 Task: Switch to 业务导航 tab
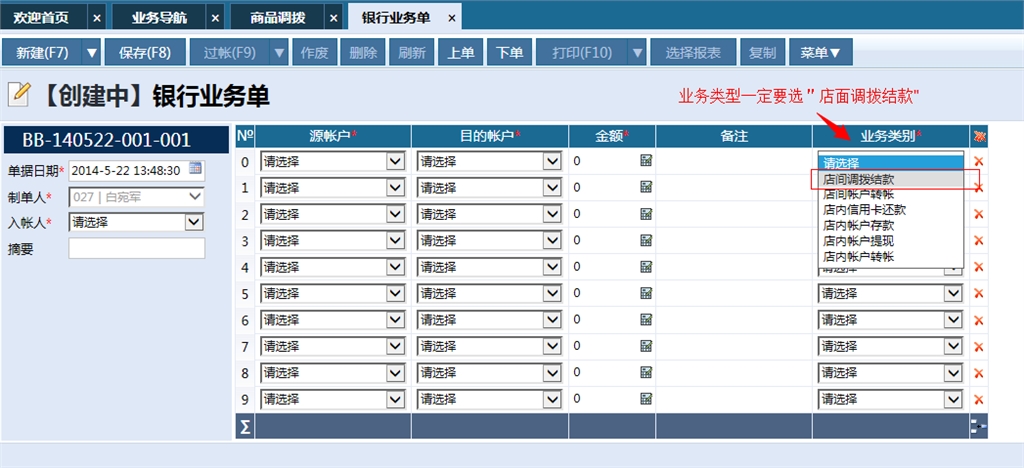159,18
